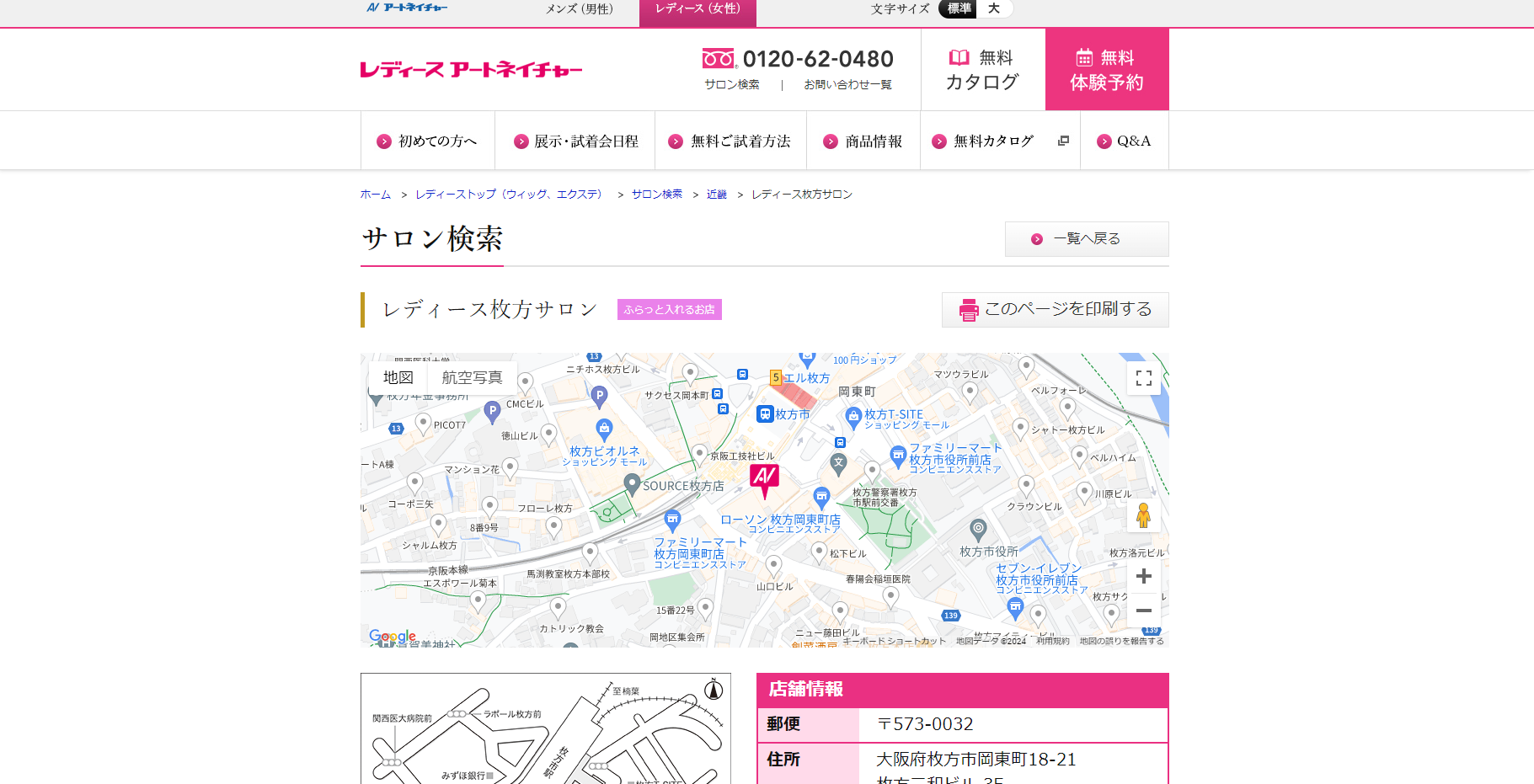Click the レディースアートネイチャー logo

click(471, 69)
